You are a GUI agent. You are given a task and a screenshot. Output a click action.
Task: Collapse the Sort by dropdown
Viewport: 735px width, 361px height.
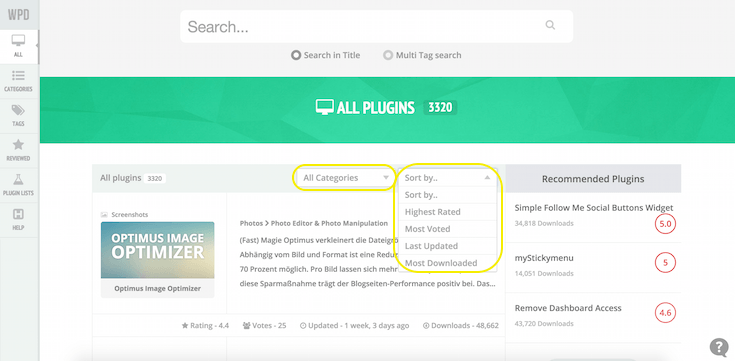pos(448,178)
